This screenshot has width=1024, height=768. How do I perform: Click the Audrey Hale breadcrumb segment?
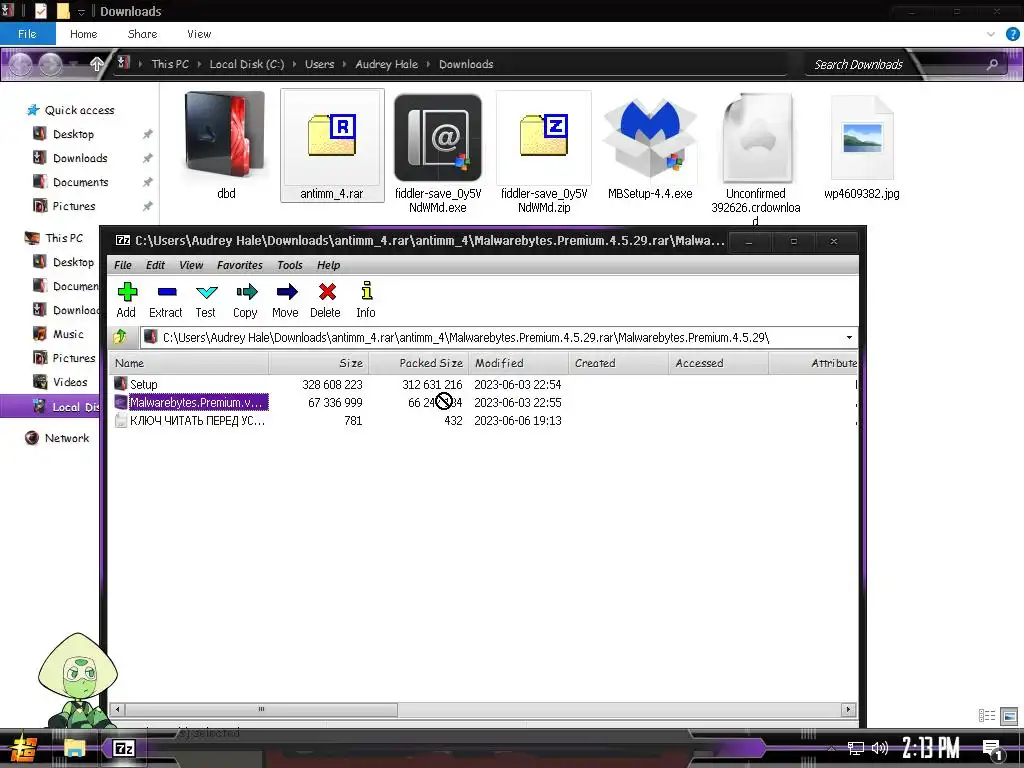point(387,64)
